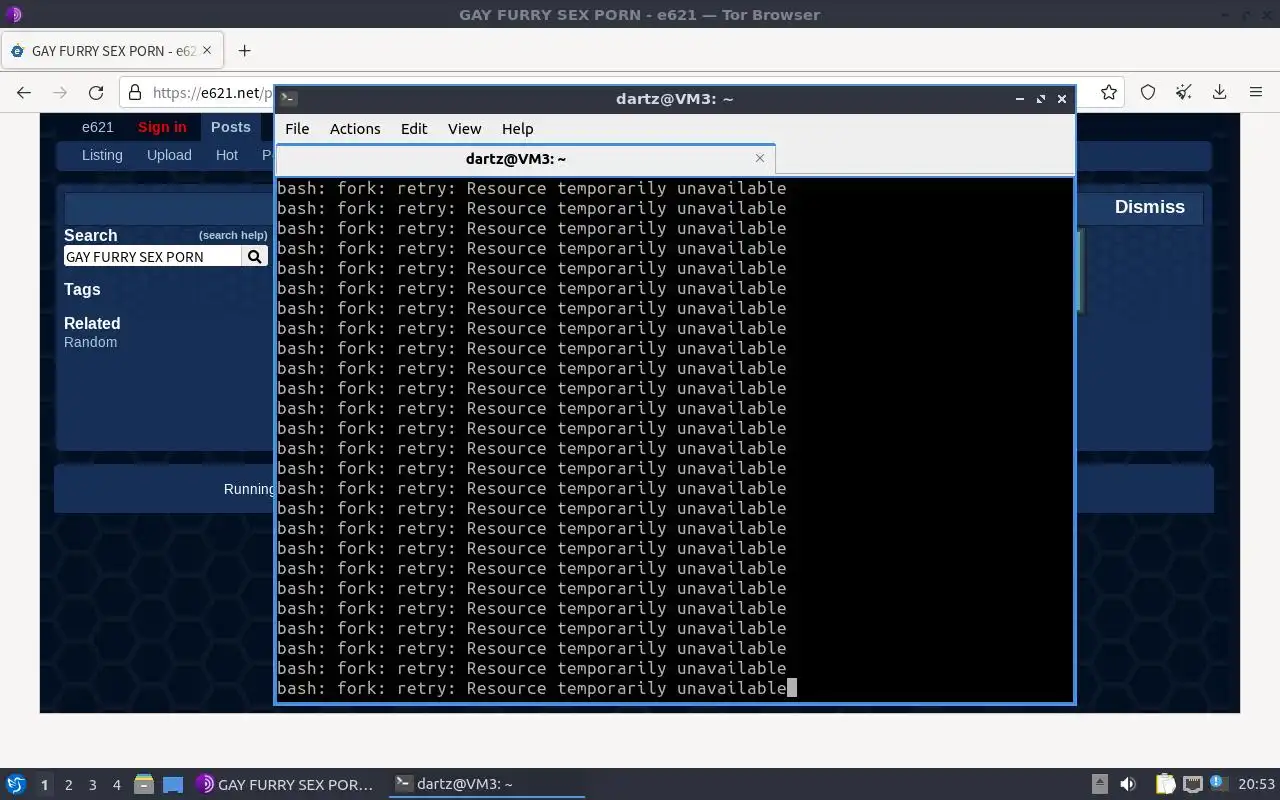The width and height of the screenshot is (1280, 800).
Task: Close the e621 browser tab
Action: pyautogui.click(x=208, y=50)
